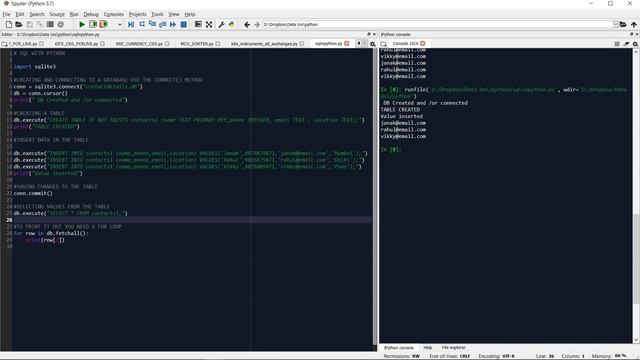640x360 pixels.
Task: Open the Edit menu
Action: (20, 14)
